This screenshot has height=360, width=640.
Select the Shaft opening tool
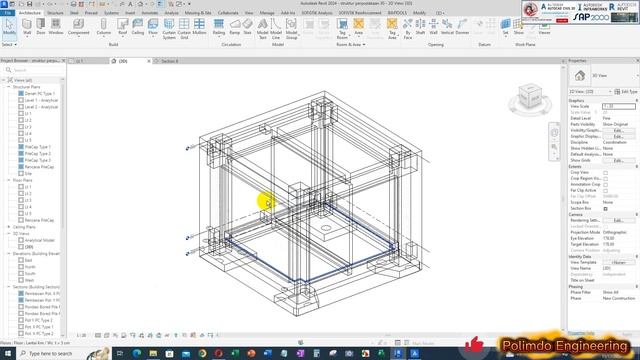420,27
